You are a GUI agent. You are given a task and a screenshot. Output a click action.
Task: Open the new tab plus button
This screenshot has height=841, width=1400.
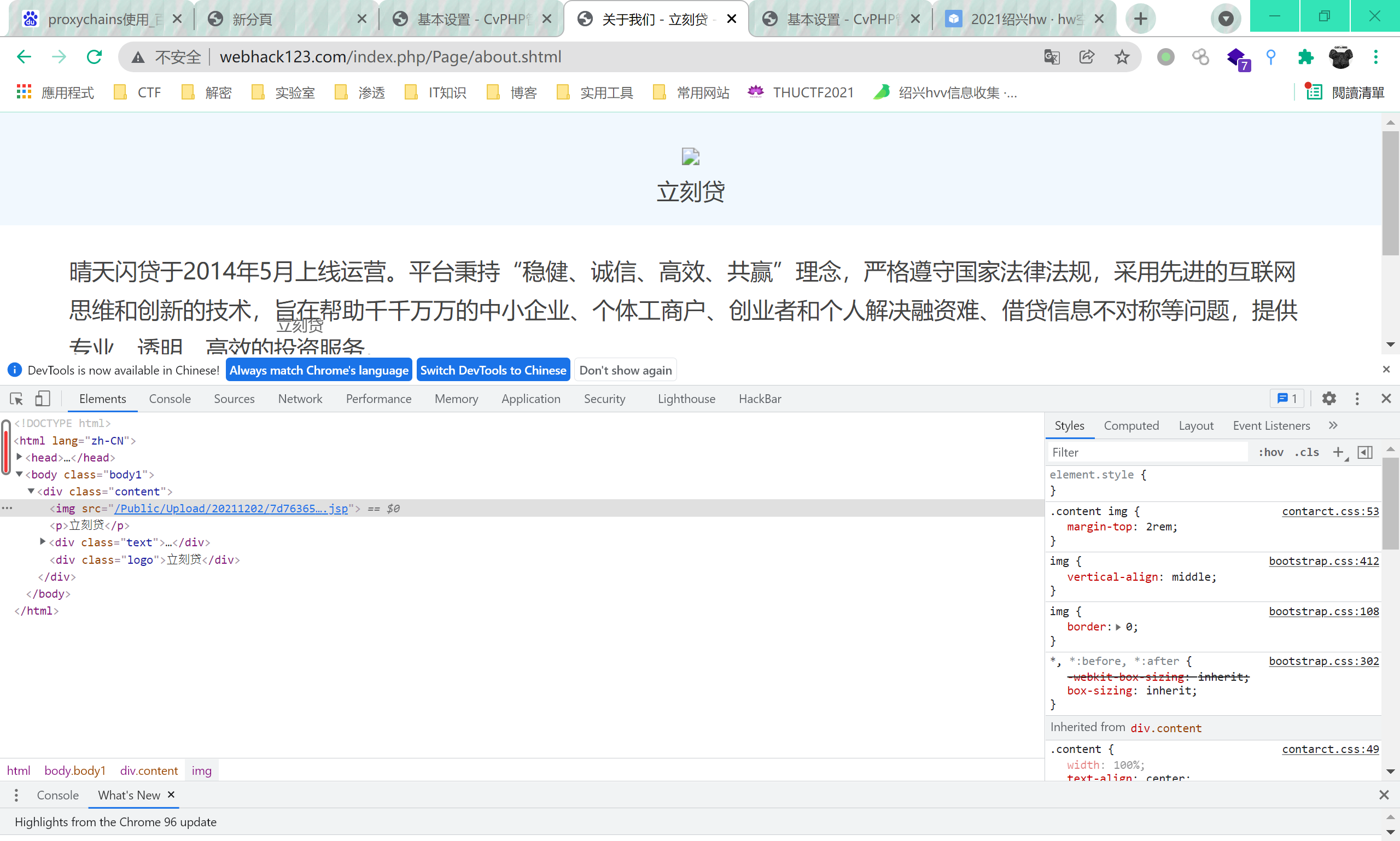pyautogui.click(x=1141, y=19)
